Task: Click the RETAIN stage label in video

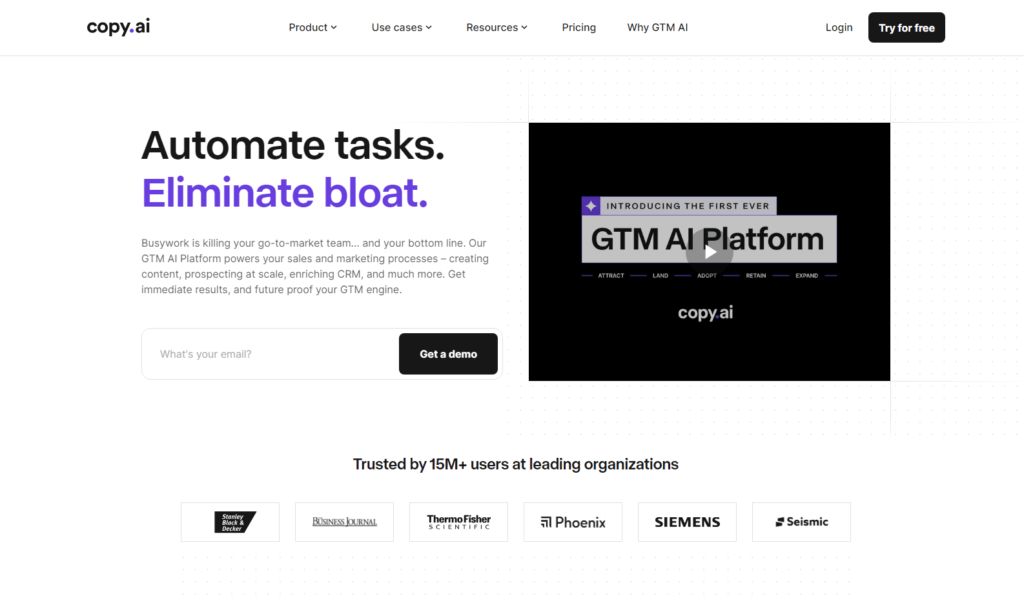Action: [756, 275]
